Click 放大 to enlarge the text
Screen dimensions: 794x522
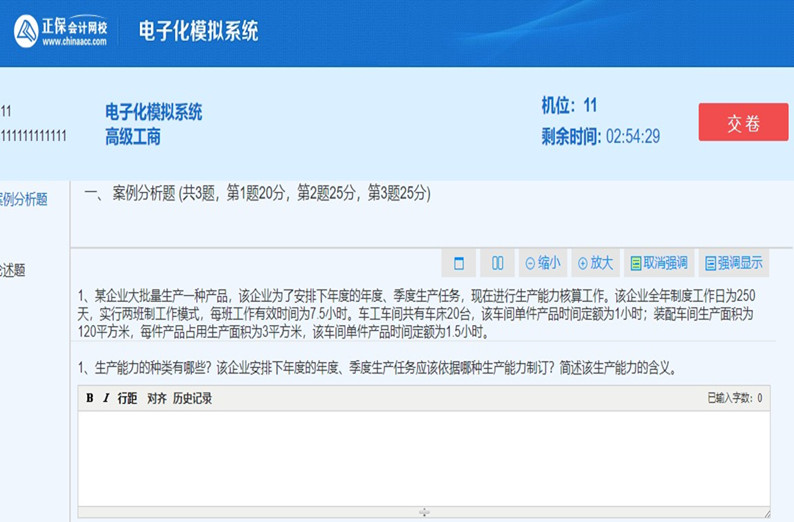595,264
